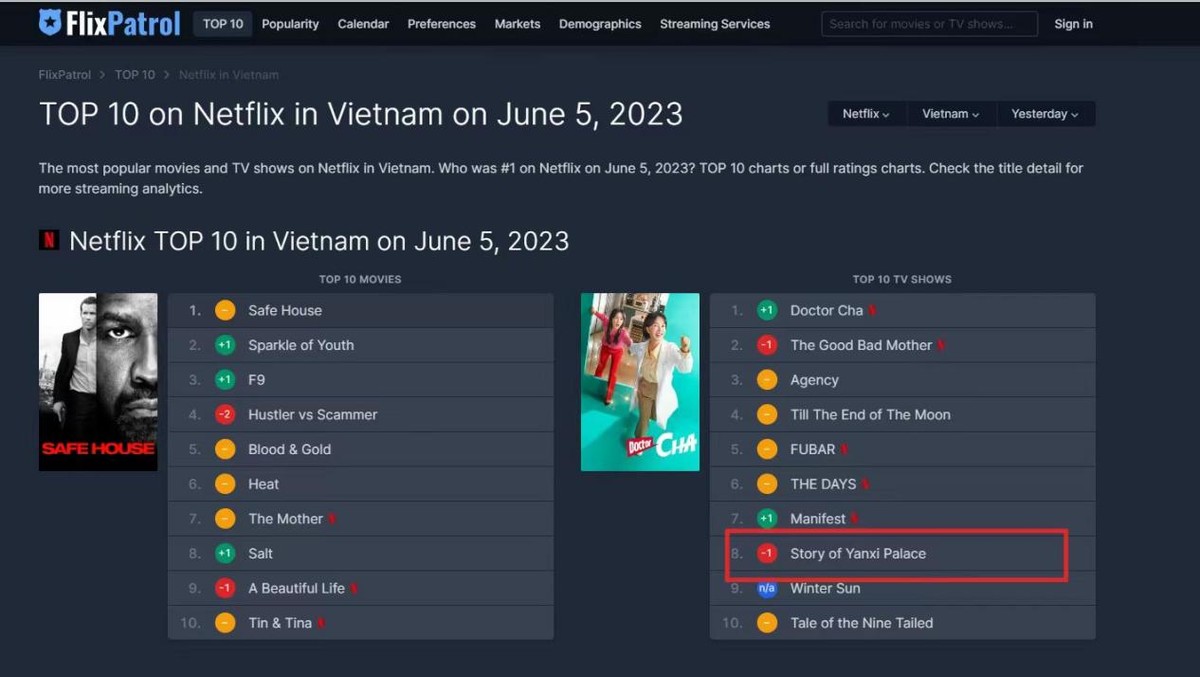The height and width of the screenshot is (677, 1200).
Task: Click green +1 badge next to Sparkle of Youth
Action: tap(225, 345)
